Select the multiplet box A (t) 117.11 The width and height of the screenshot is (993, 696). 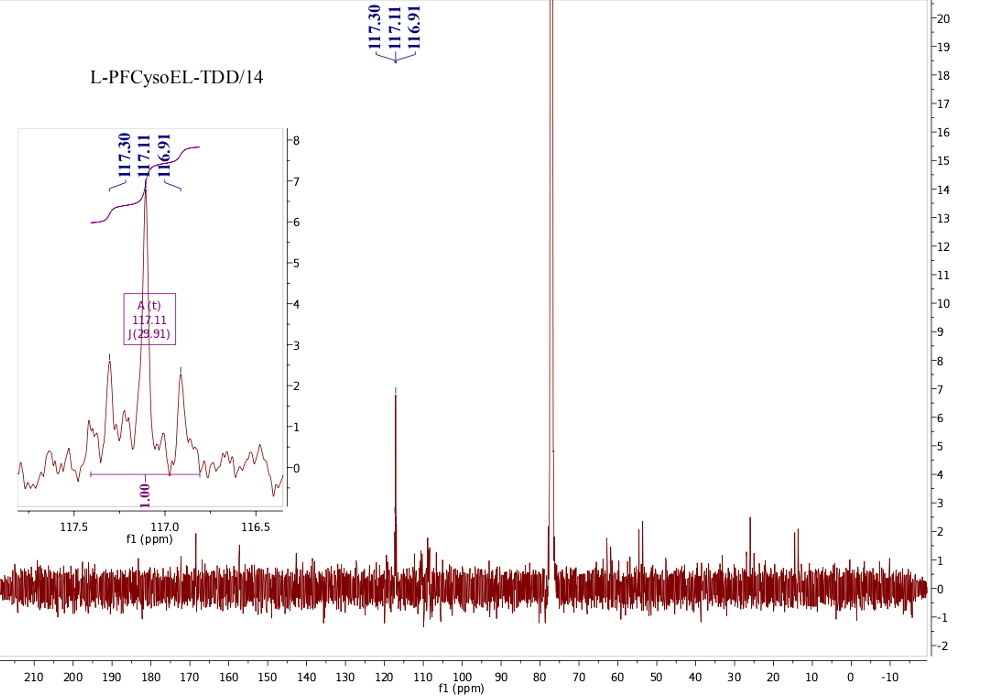(x=149, y=319)
